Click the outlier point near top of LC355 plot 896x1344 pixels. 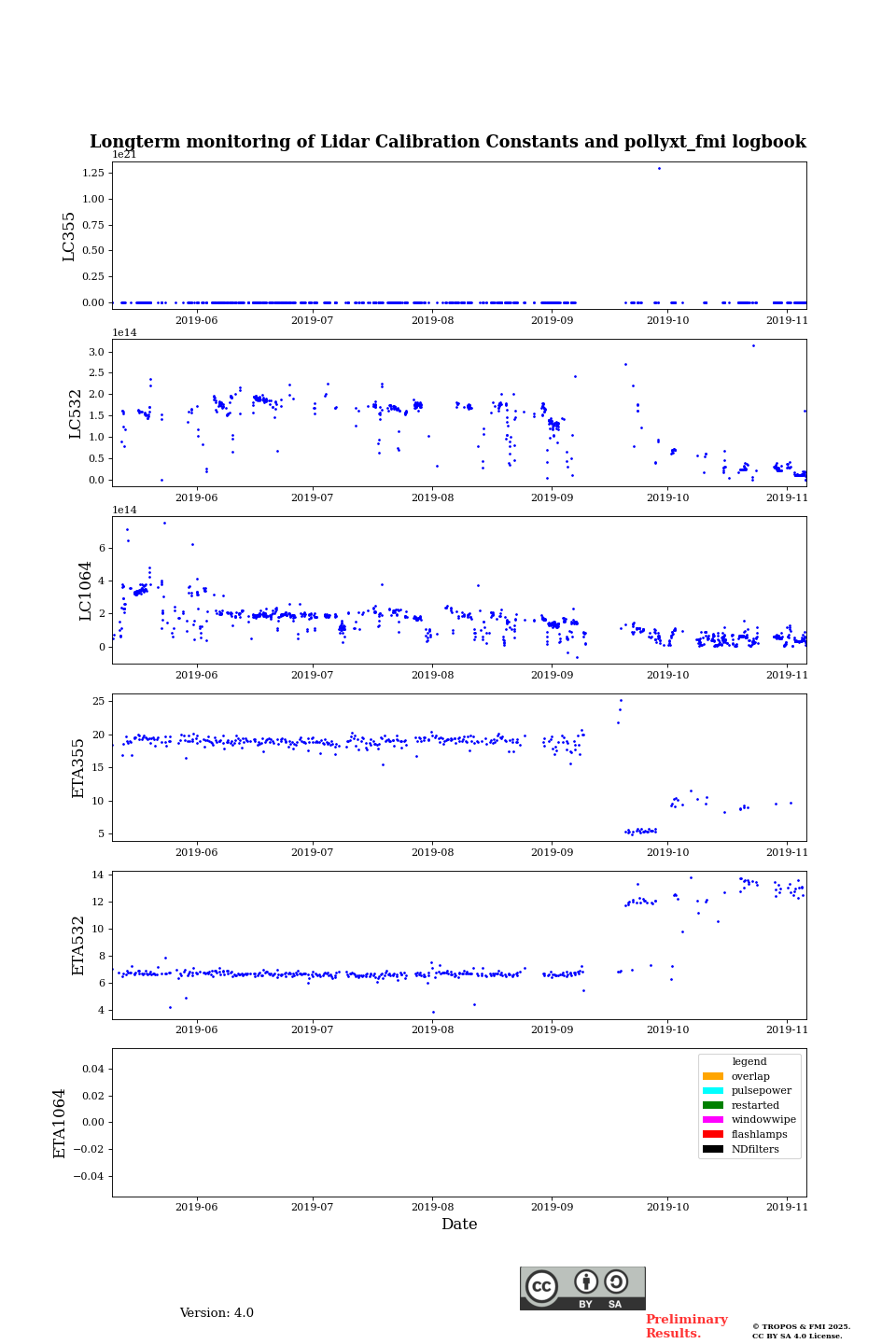coord(659,169)
